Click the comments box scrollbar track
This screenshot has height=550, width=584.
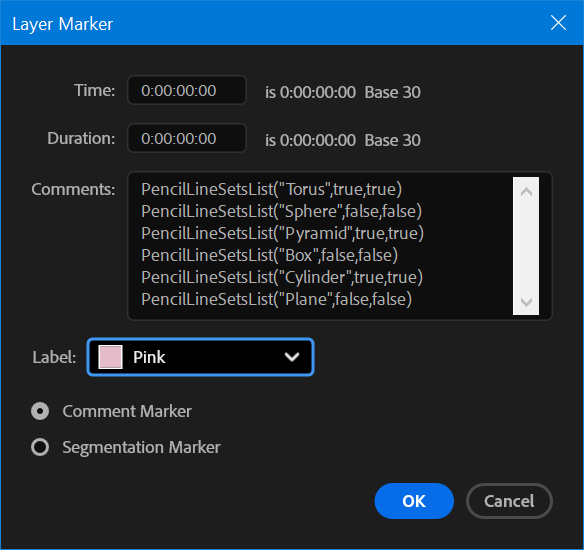click(x=526, y=247)
